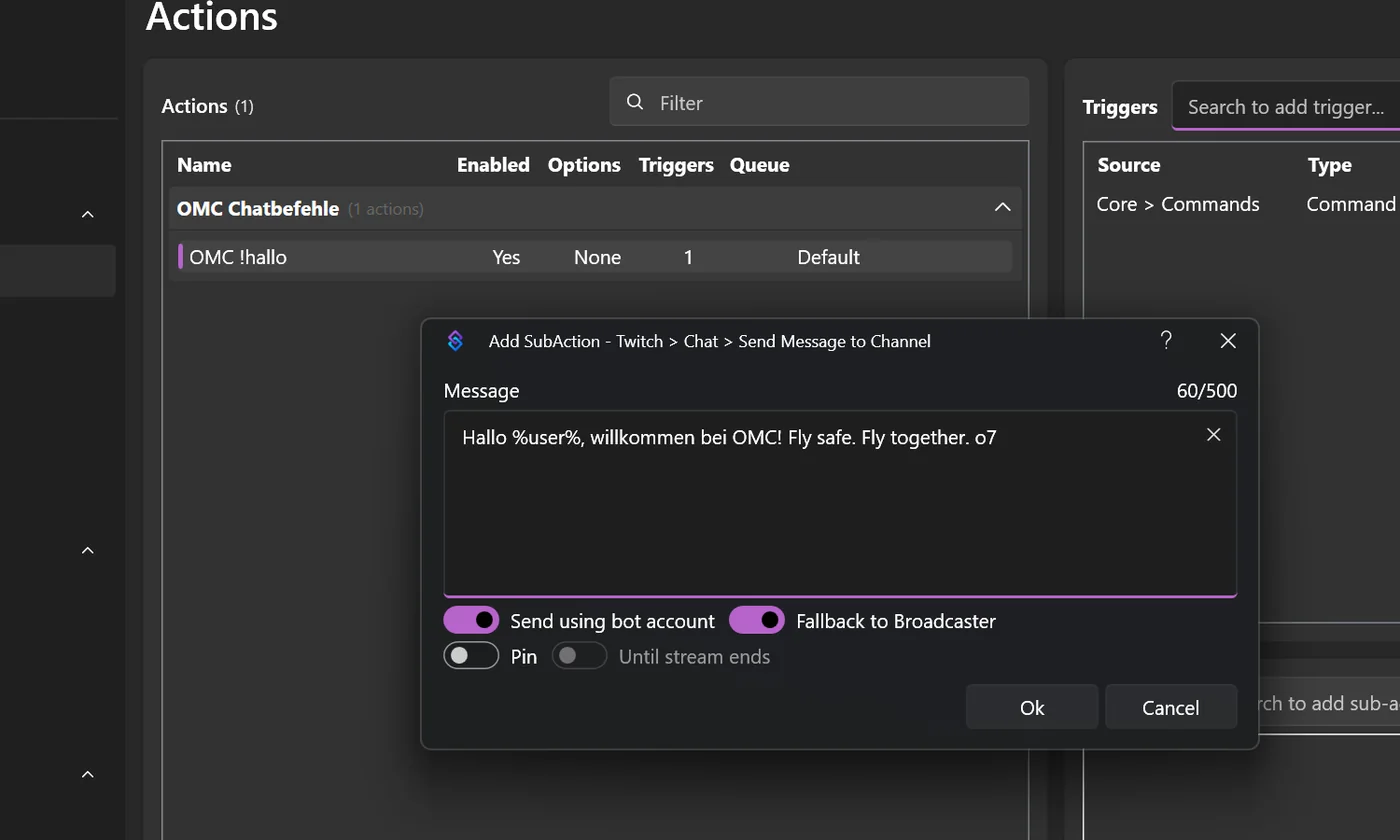Click the Streamer.bot logo in the dialog title bar
Screen dimensions: 1400x840
point(455,341)
